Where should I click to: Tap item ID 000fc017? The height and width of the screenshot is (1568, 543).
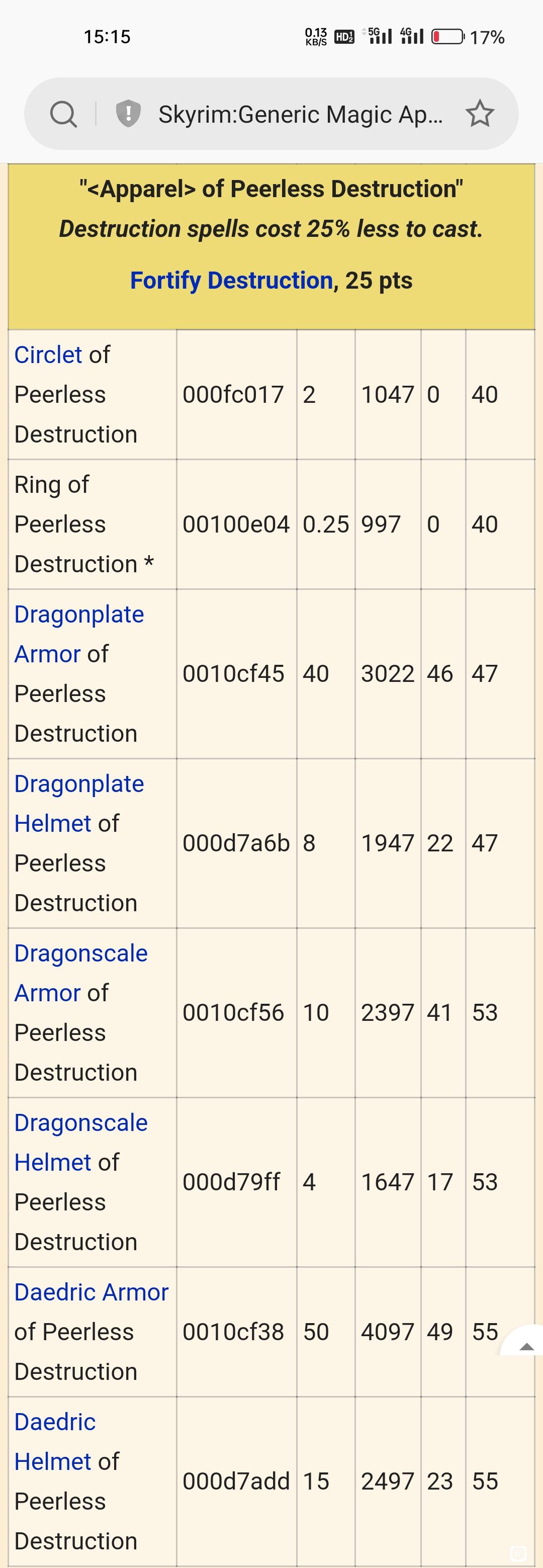(x=233, y=394)
